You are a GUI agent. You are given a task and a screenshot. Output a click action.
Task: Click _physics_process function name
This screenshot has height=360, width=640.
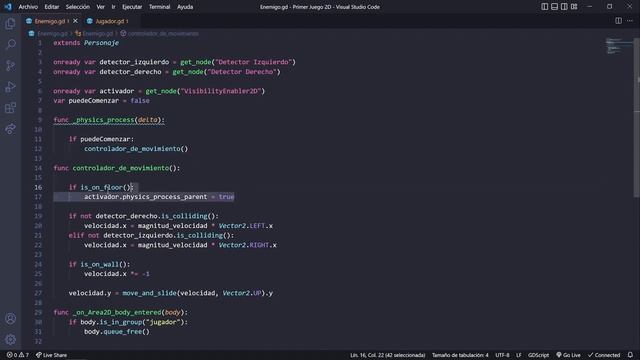click(x=104, y=120)
